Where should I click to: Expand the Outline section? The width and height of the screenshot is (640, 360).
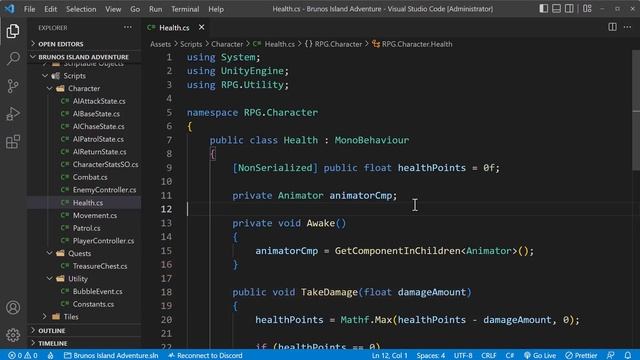(x=84, y=330)
